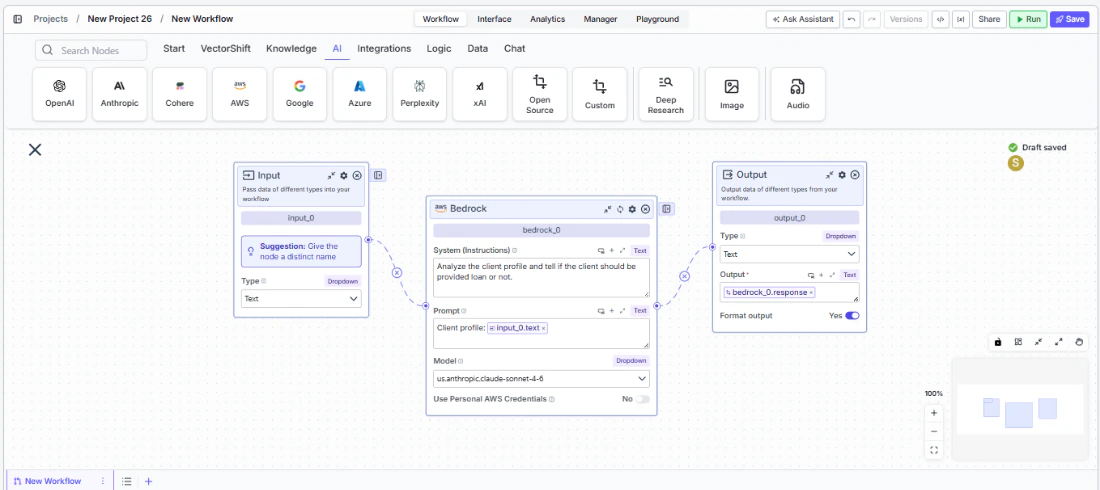Screen dimensions: 1100x490
Task: Open the Knowledge node category
Action: pos(291,49)
